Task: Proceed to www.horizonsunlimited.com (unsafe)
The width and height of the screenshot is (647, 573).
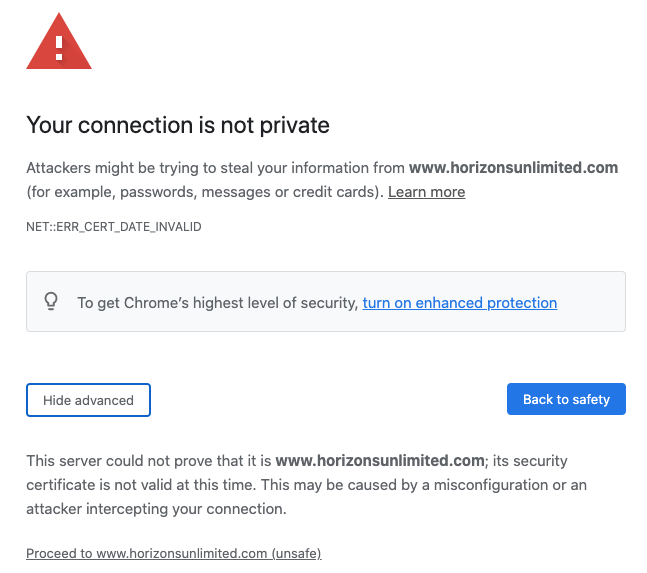Action: (x=174, y=553)
